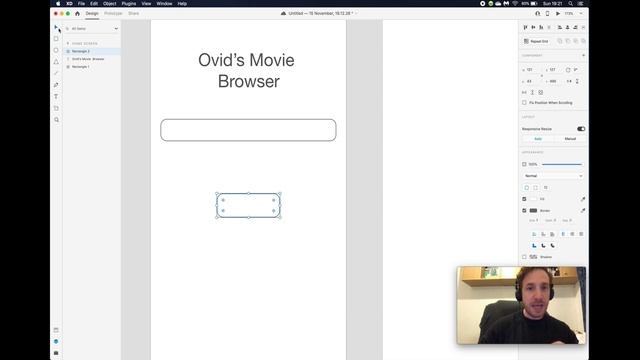Switch to the Share tab
Image resolution: width=640 pixels, height=360 pixels.
pyautogui.click(x=133, y=13)
